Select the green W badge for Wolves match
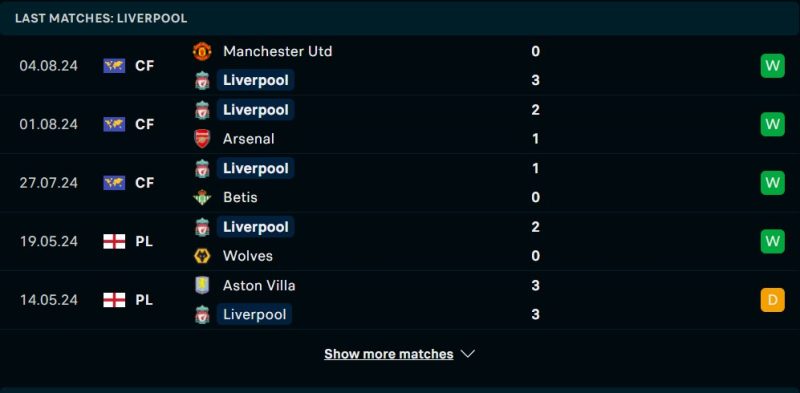This screenshot has height=393, width=800. 772,241
